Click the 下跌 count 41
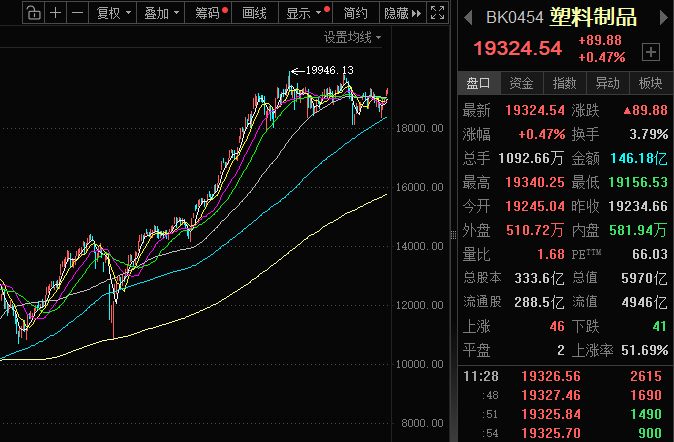Image resolution: width=674 pixels, height=442 pixels. 660,326
